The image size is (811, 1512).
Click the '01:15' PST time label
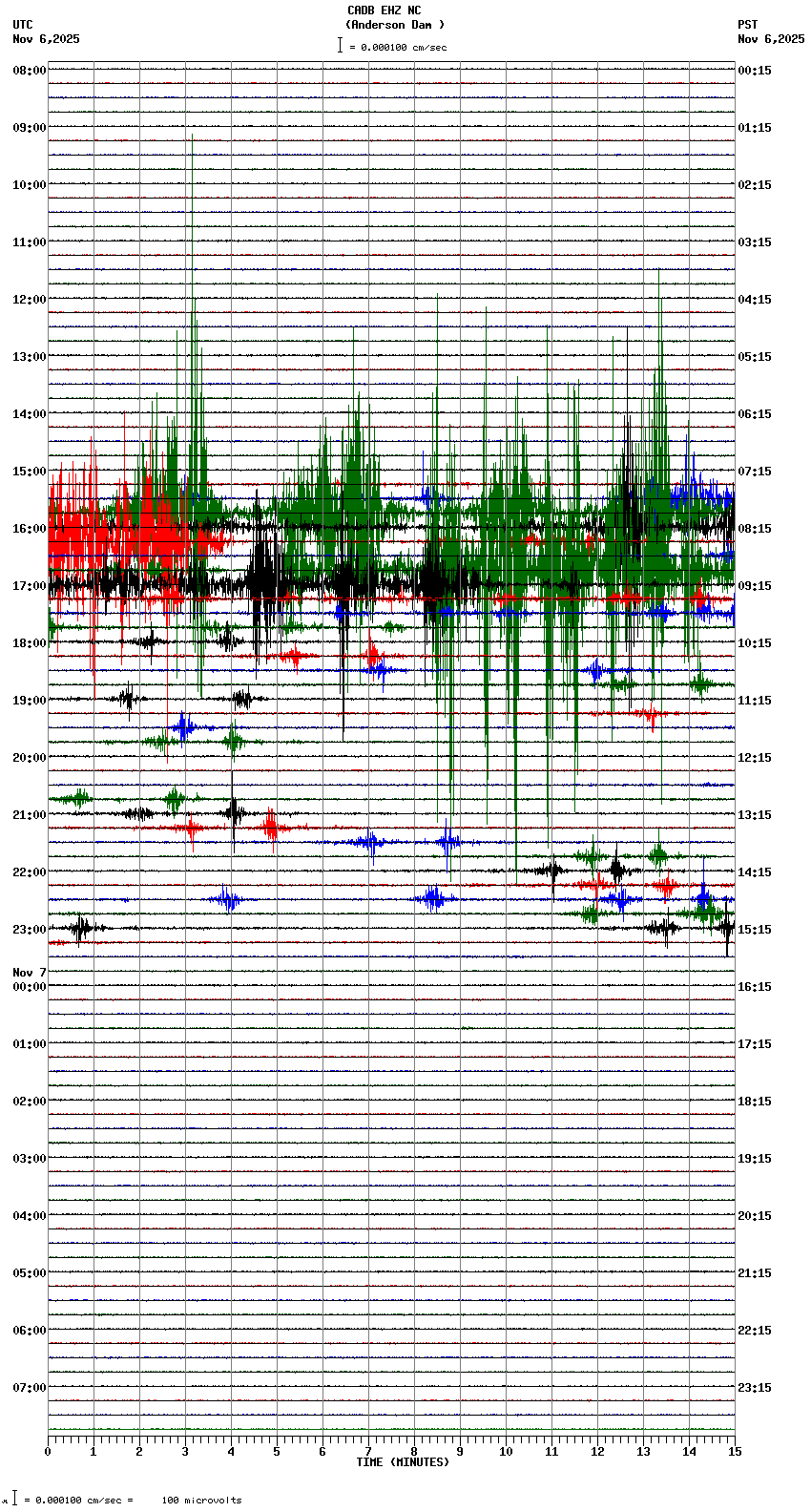pyautogui.click(x=755, y=128)
